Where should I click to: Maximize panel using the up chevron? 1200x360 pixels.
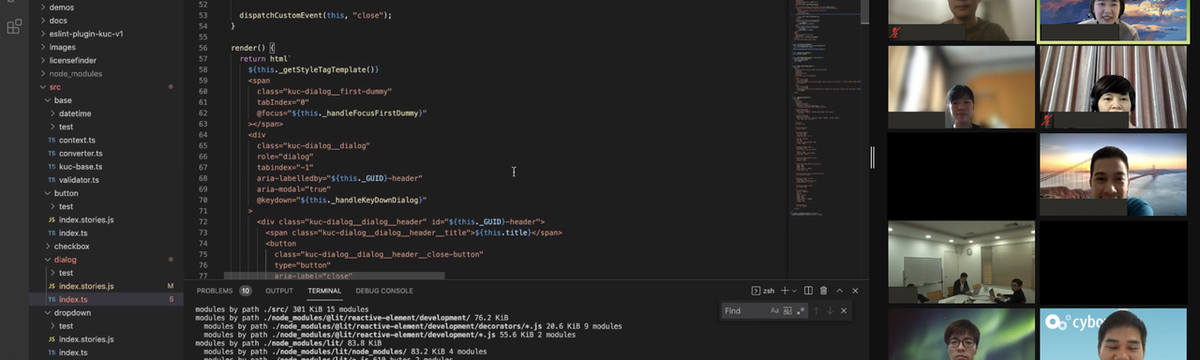839,291
